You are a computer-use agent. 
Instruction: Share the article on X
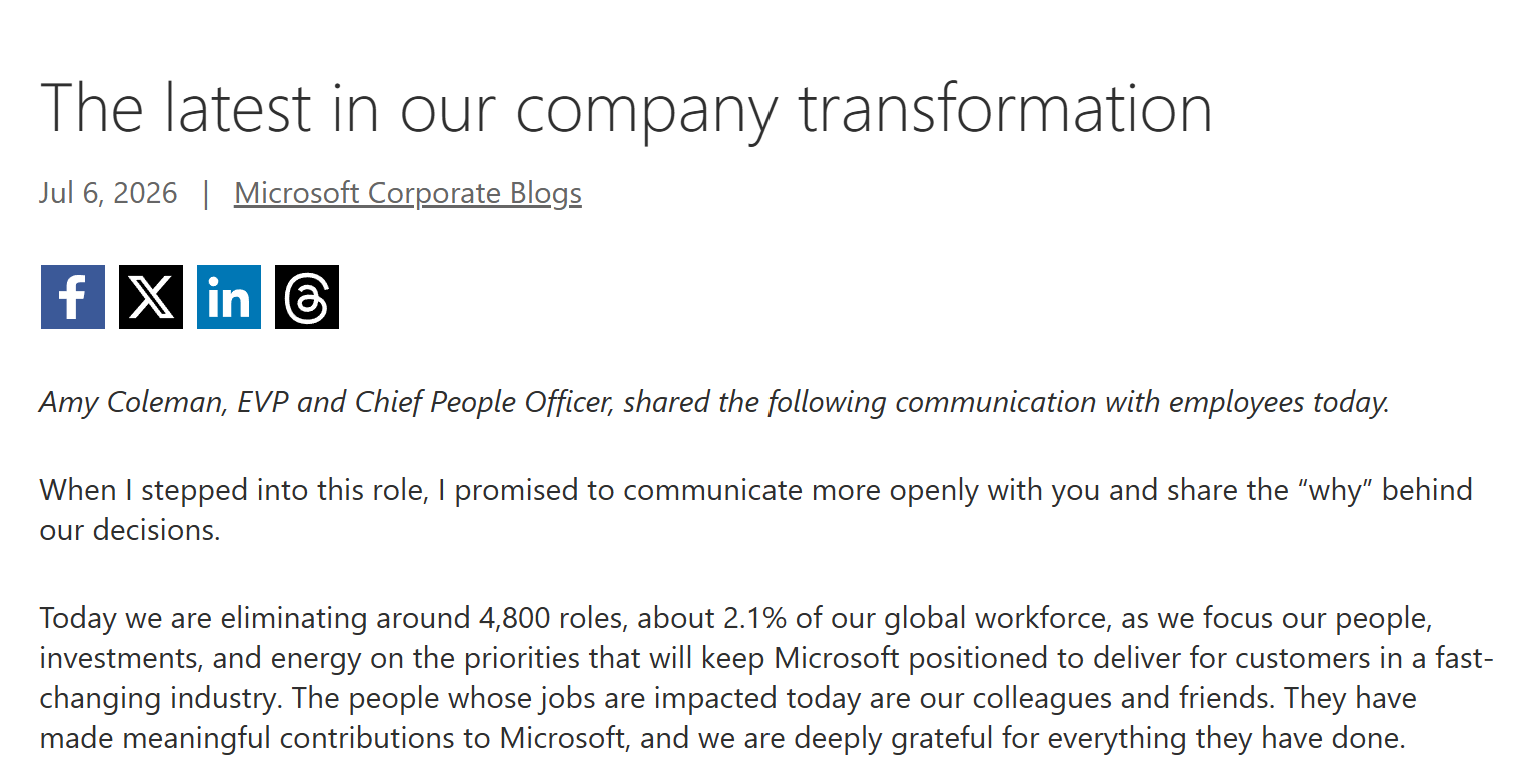(151, 297)
